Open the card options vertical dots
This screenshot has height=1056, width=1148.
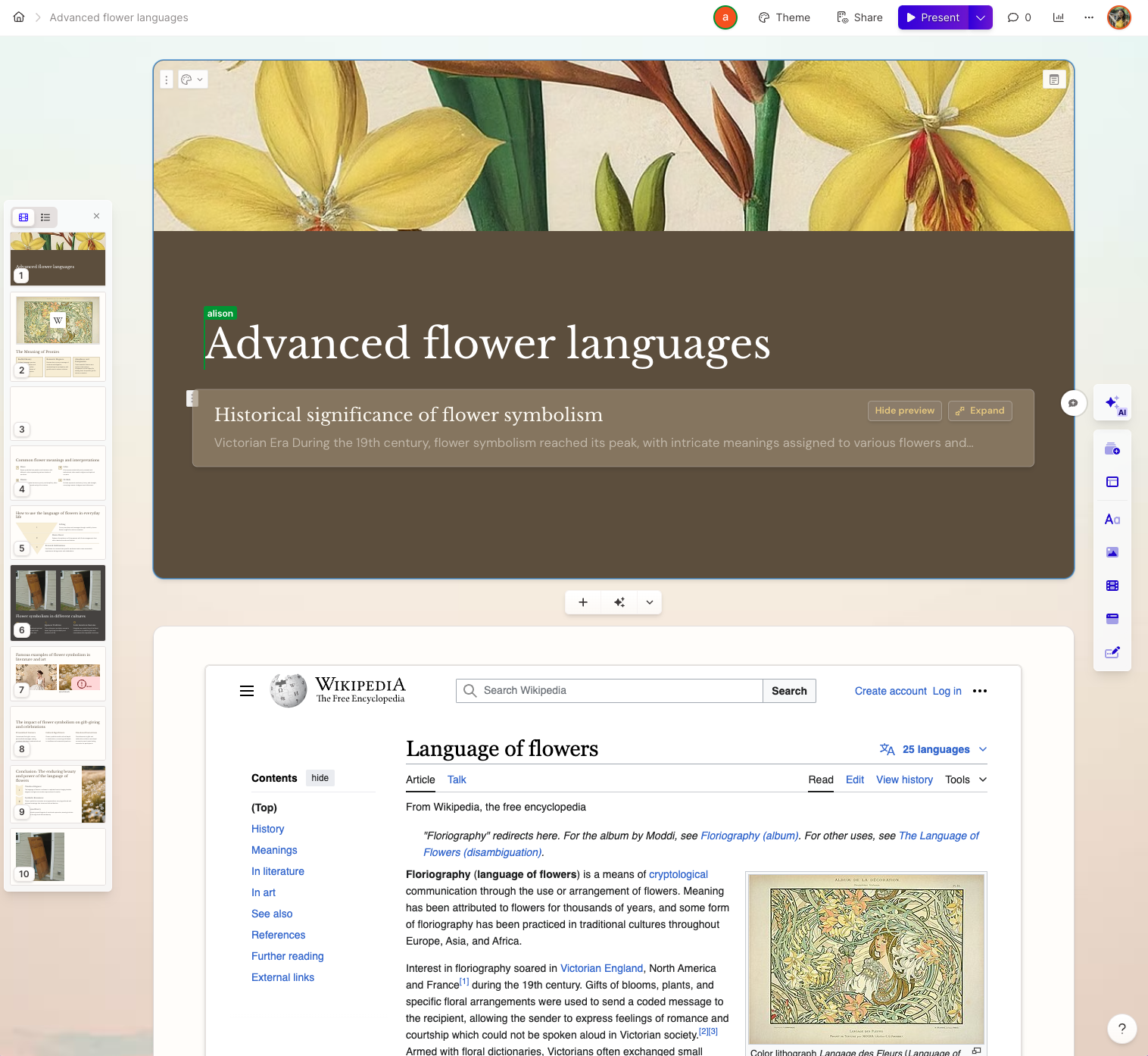[167, 80]
